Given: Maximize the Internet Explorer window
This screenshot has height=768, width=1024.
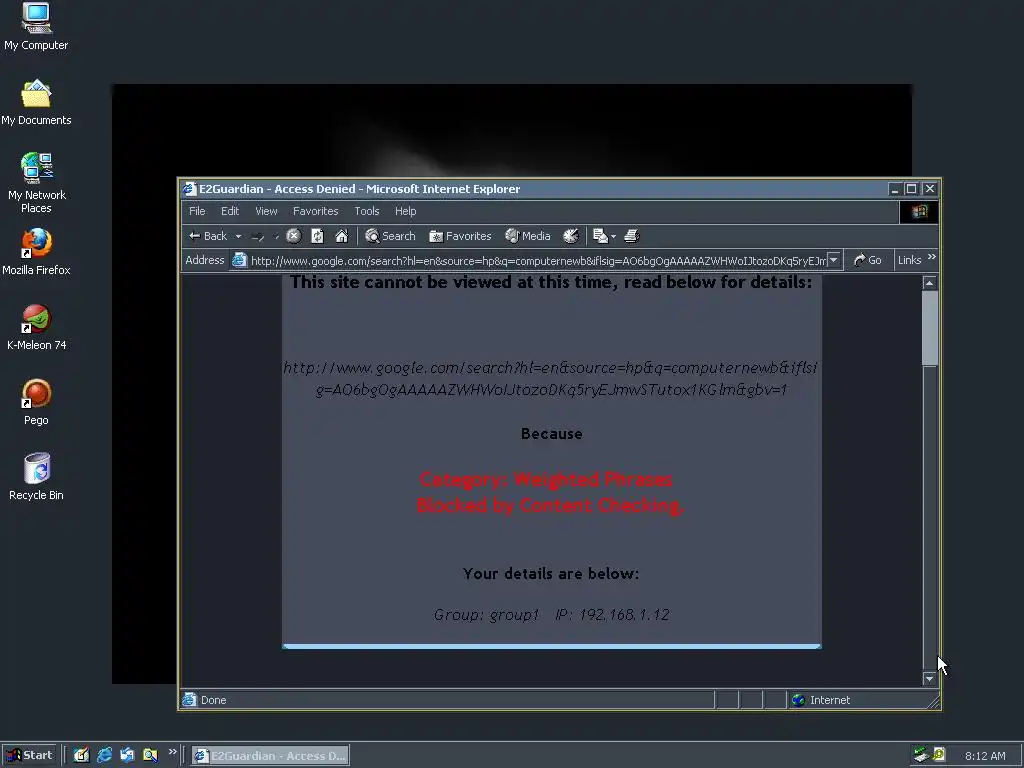Looking at the screenshot, I should tap(912, 189).
